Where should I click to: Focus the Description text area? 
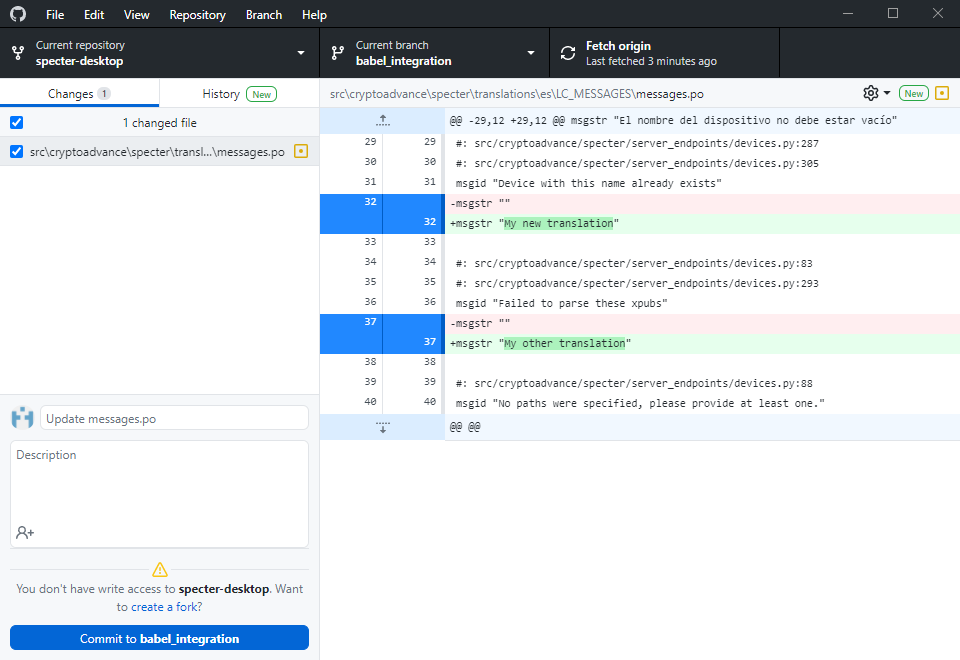159,493
